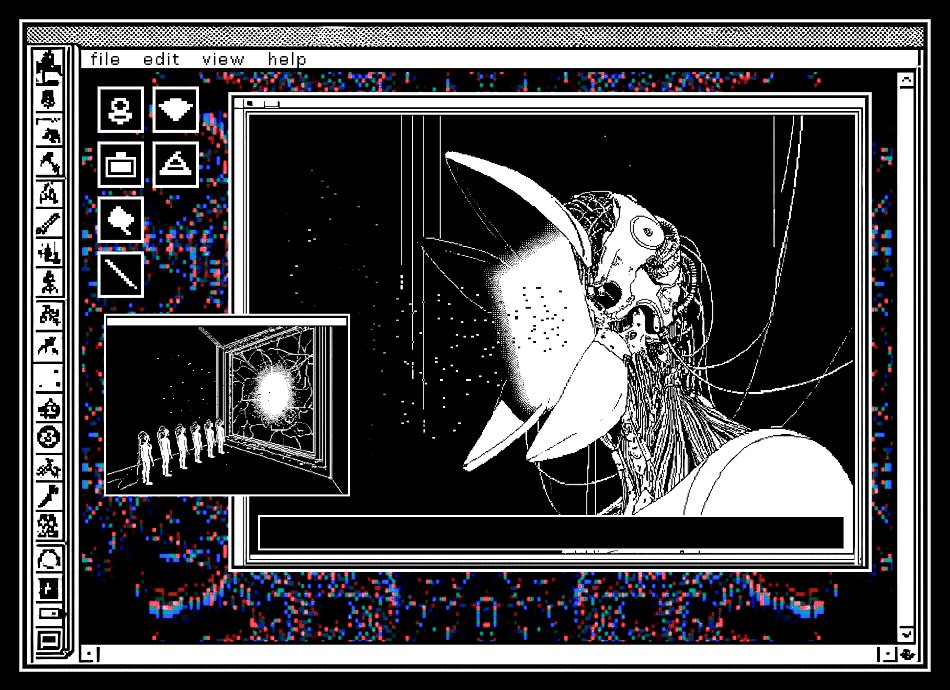Open the small window showing figures before a portal

[x=227, y=405]
